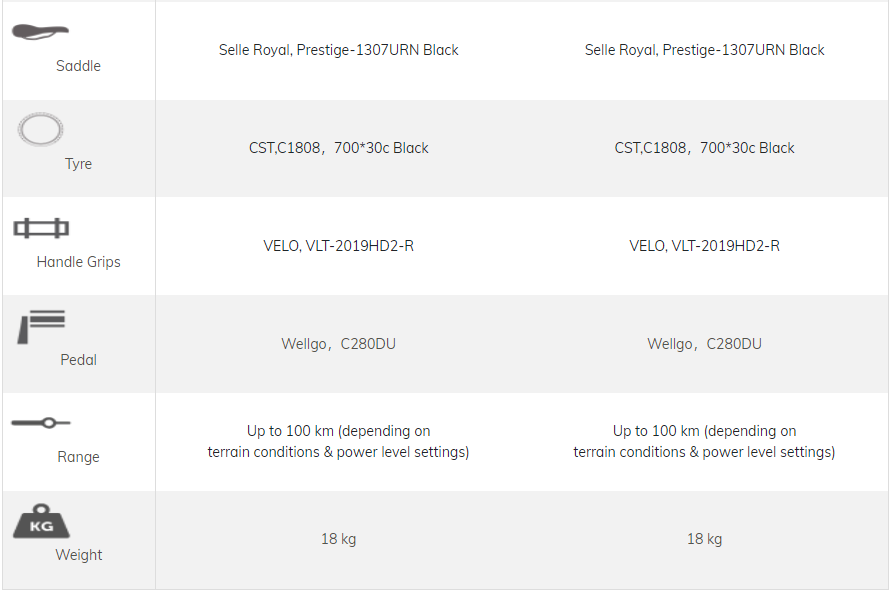The width and height of the screenshot is (890, 593).
Task: Select the Handle Grips label
Action: 78,262
